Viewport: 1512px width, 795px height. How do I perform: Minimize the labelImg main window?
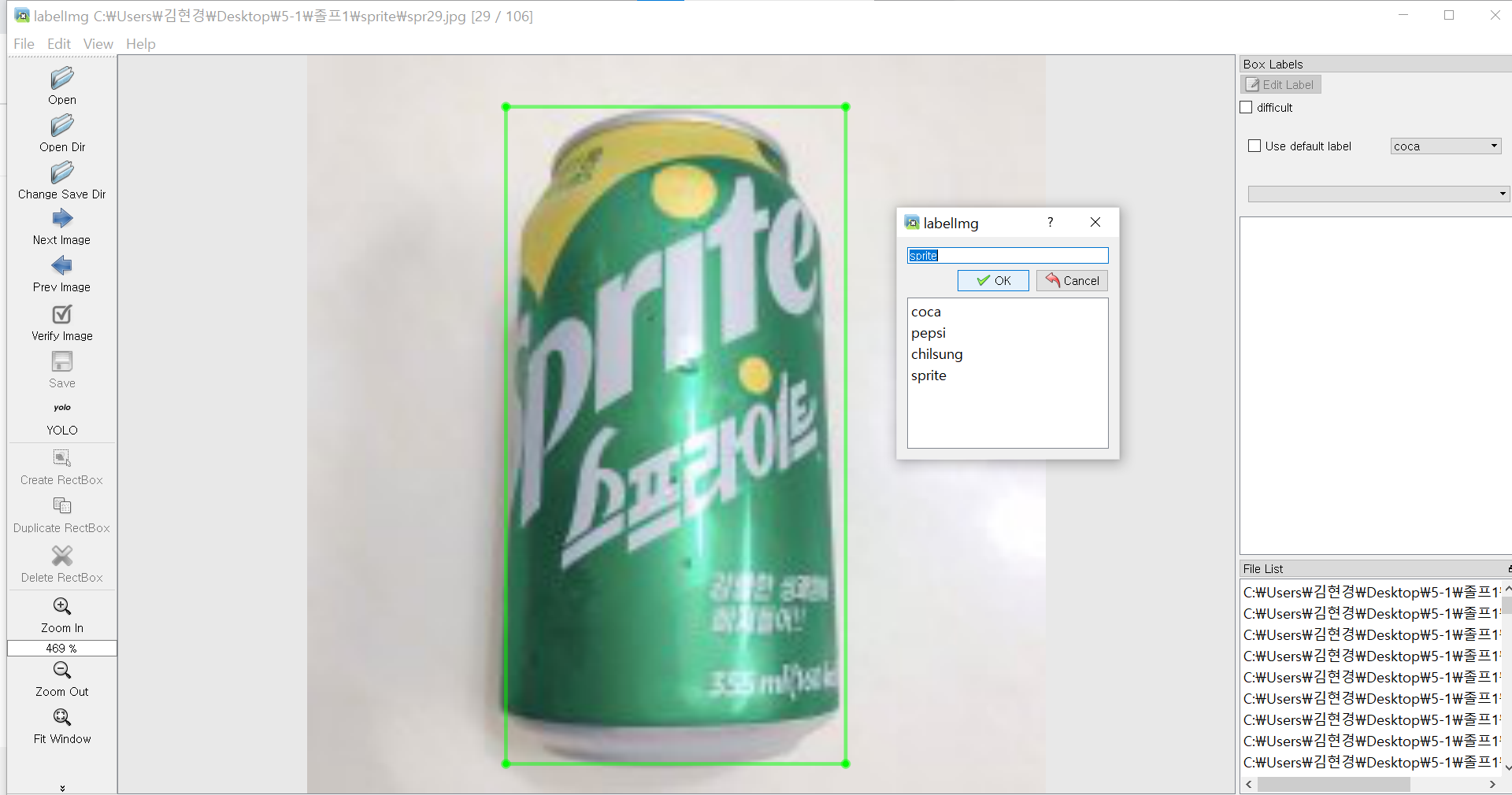click(x=1403, y=15)
